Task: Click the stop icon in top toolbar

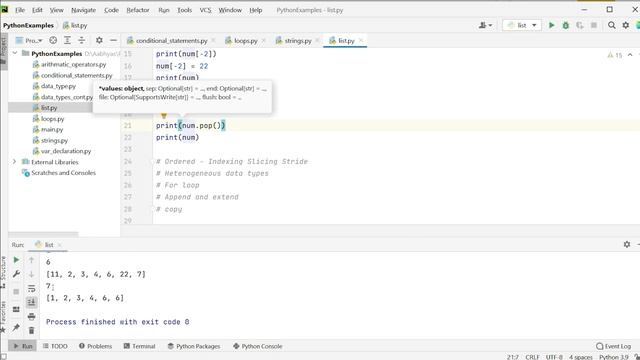Action: [594, 25]
